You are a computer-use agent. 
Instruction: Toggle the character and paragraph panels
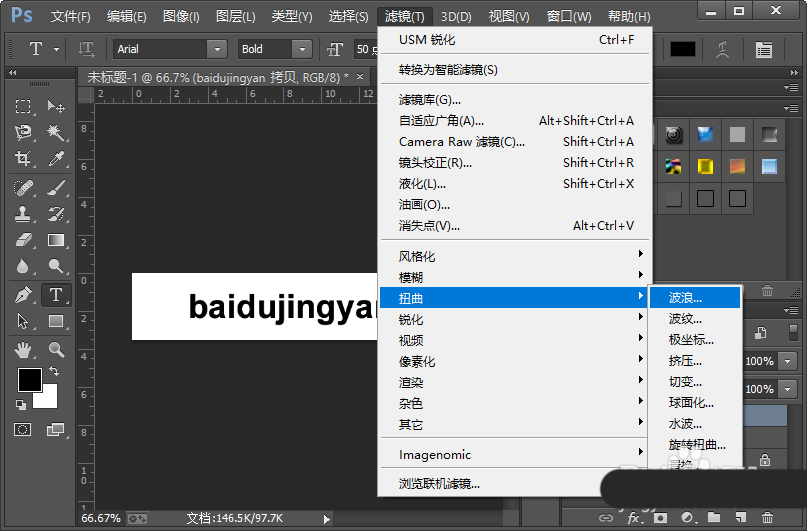764,49
